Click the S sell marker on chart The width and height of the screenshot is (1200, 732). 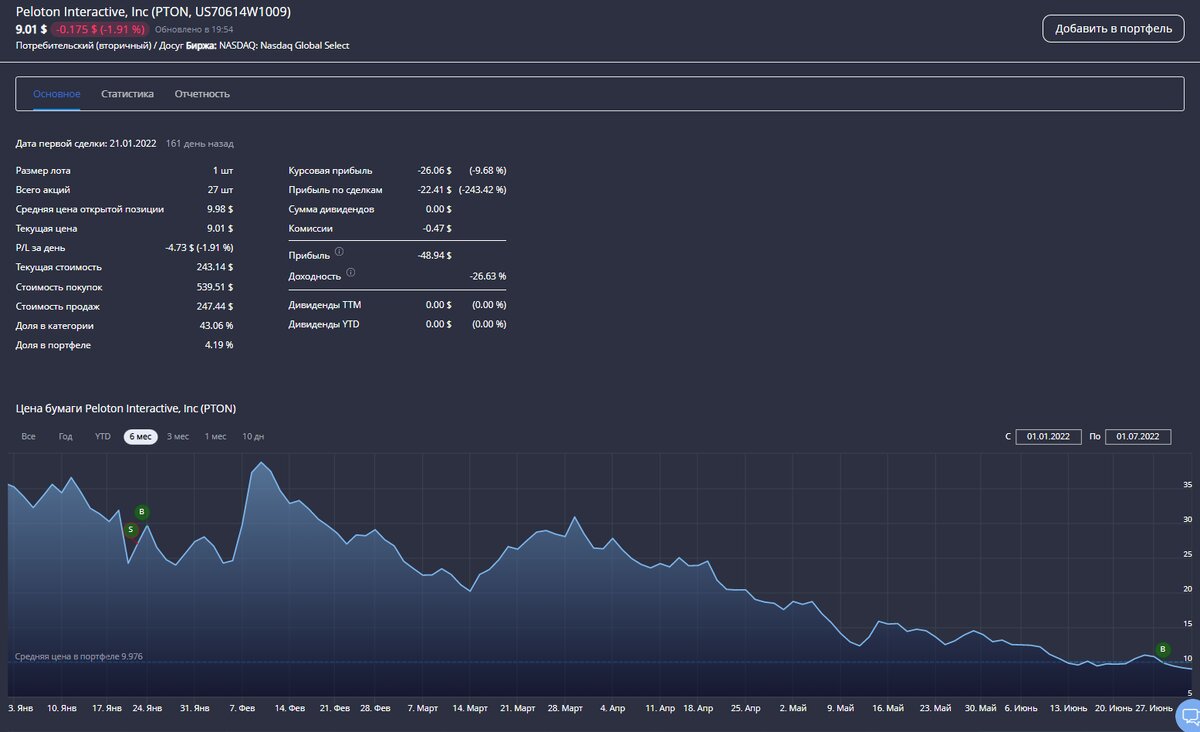pos(130,529)
